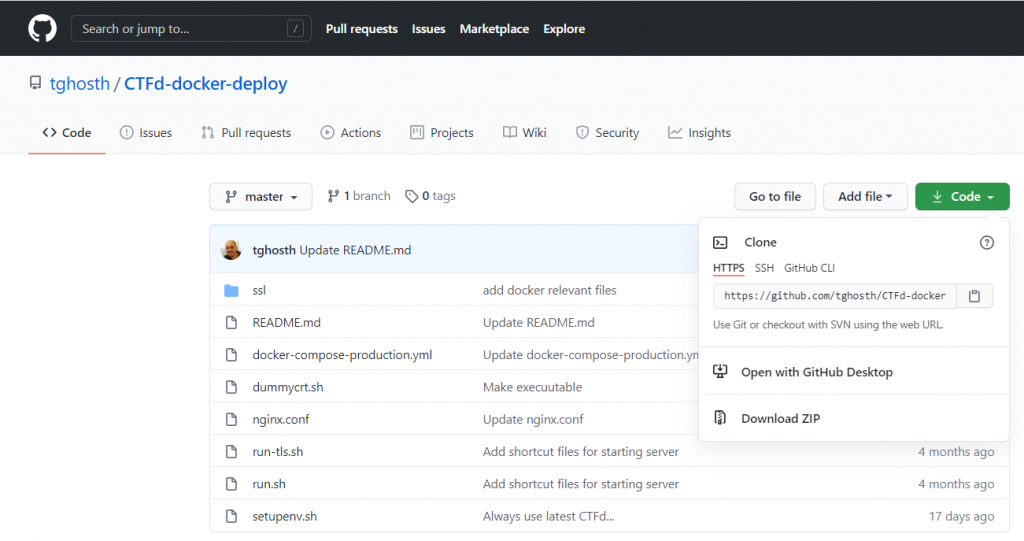Expand the master branch dropdown

tap(260, 197)
